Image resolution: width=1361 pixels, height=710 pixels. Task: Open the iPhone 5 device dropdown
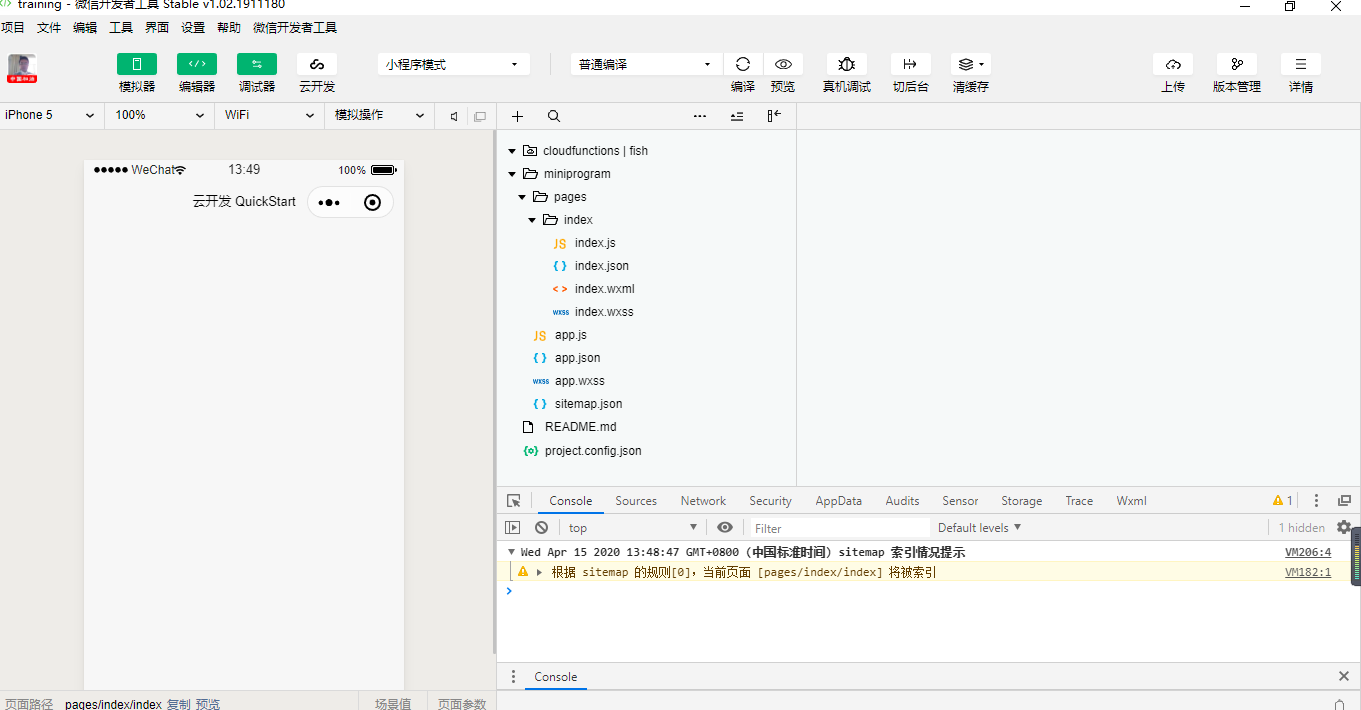pyautogui.click(x=50, y=115)
